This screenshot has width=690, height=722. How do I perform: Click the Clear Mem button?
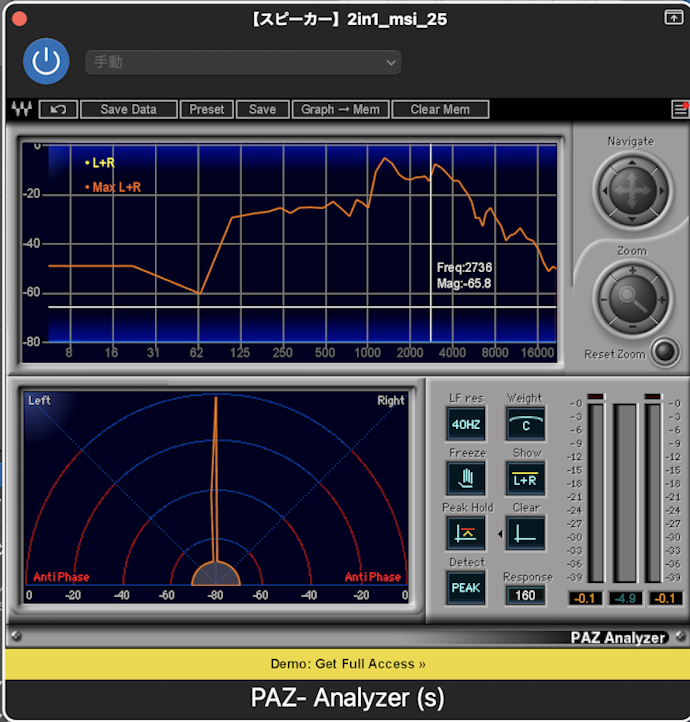point(440,110)
